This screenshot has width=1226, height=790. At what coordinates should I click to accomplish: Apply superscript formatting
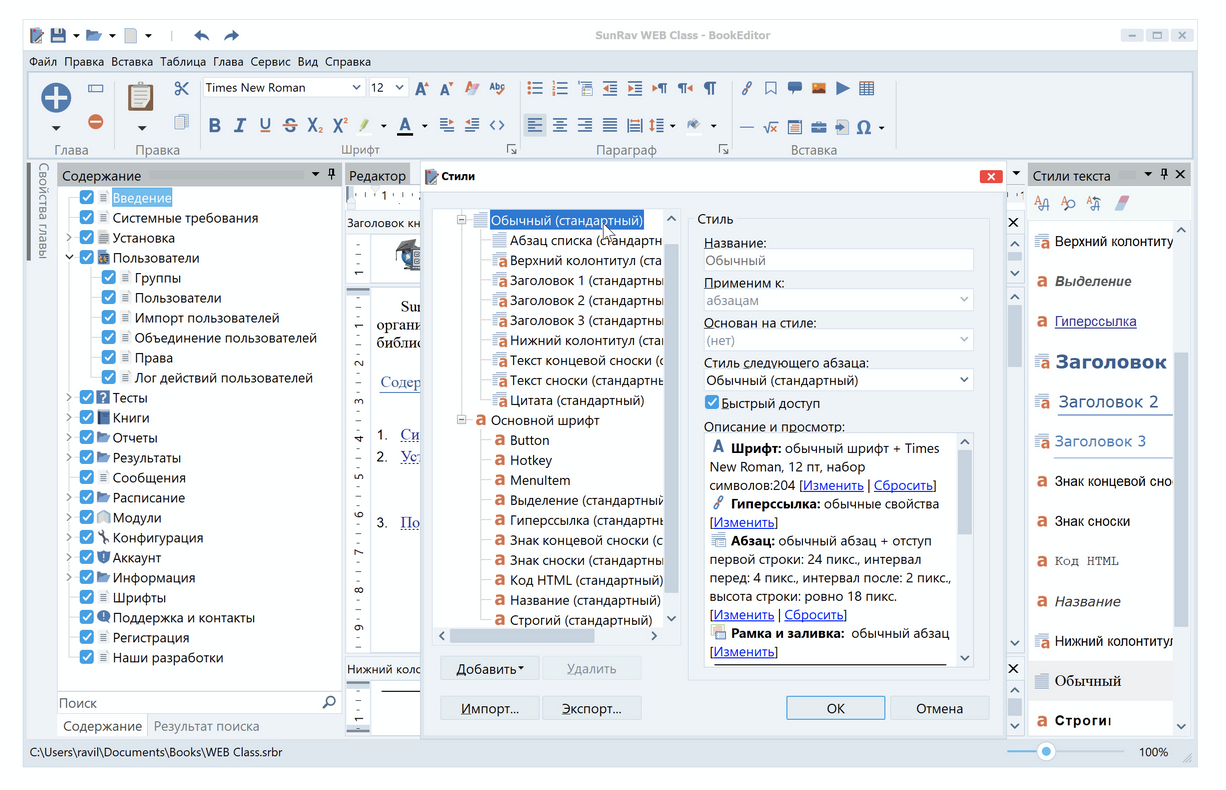pos(340,125)
